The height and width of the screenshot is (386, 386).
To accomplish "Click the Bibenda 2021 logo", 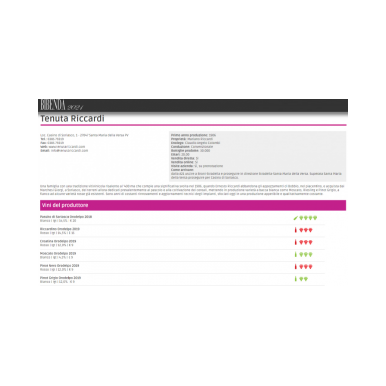I will [62, 105].
